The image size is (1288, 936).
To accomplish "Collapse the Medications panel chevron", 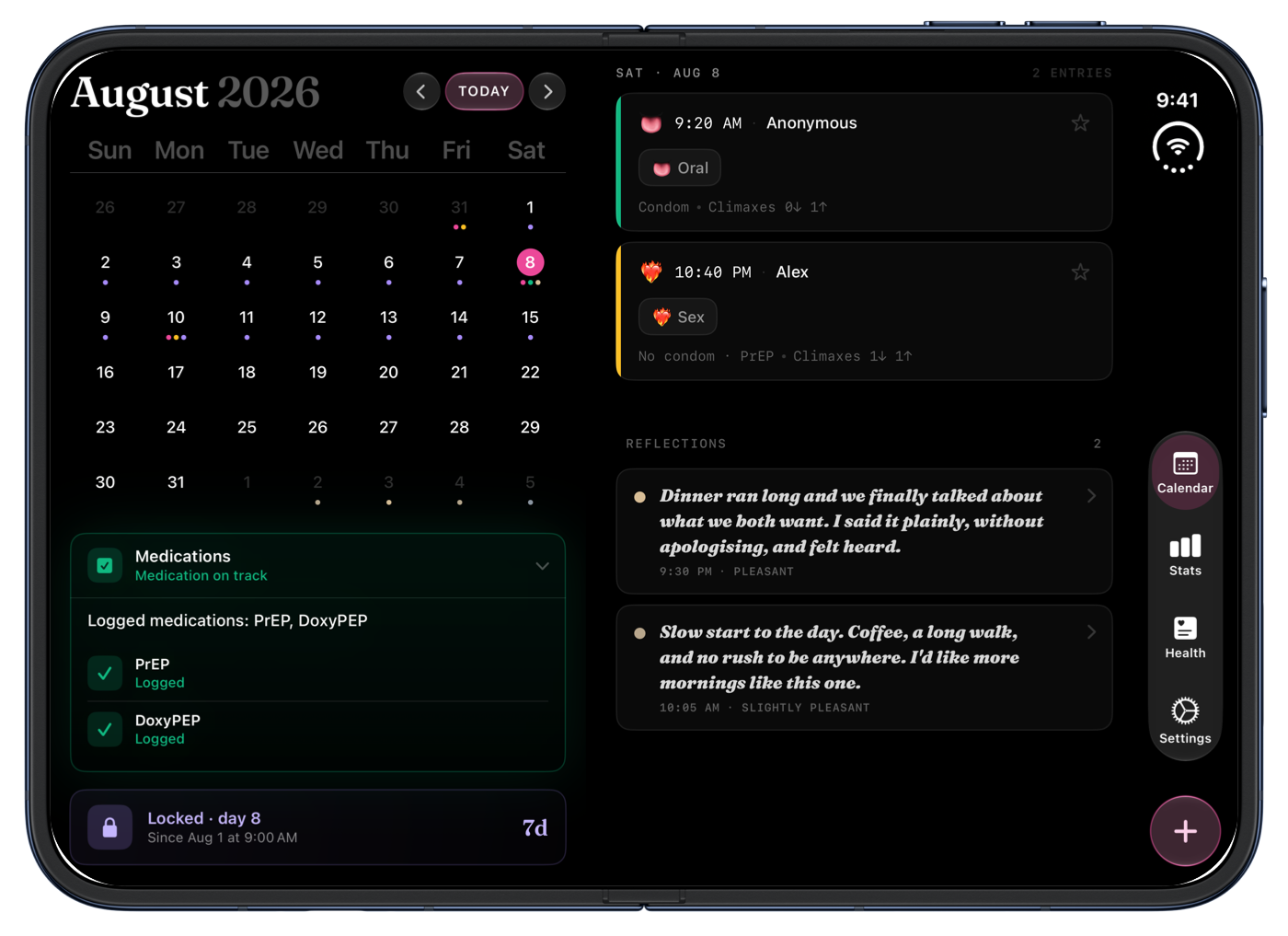I will point(542,566).
